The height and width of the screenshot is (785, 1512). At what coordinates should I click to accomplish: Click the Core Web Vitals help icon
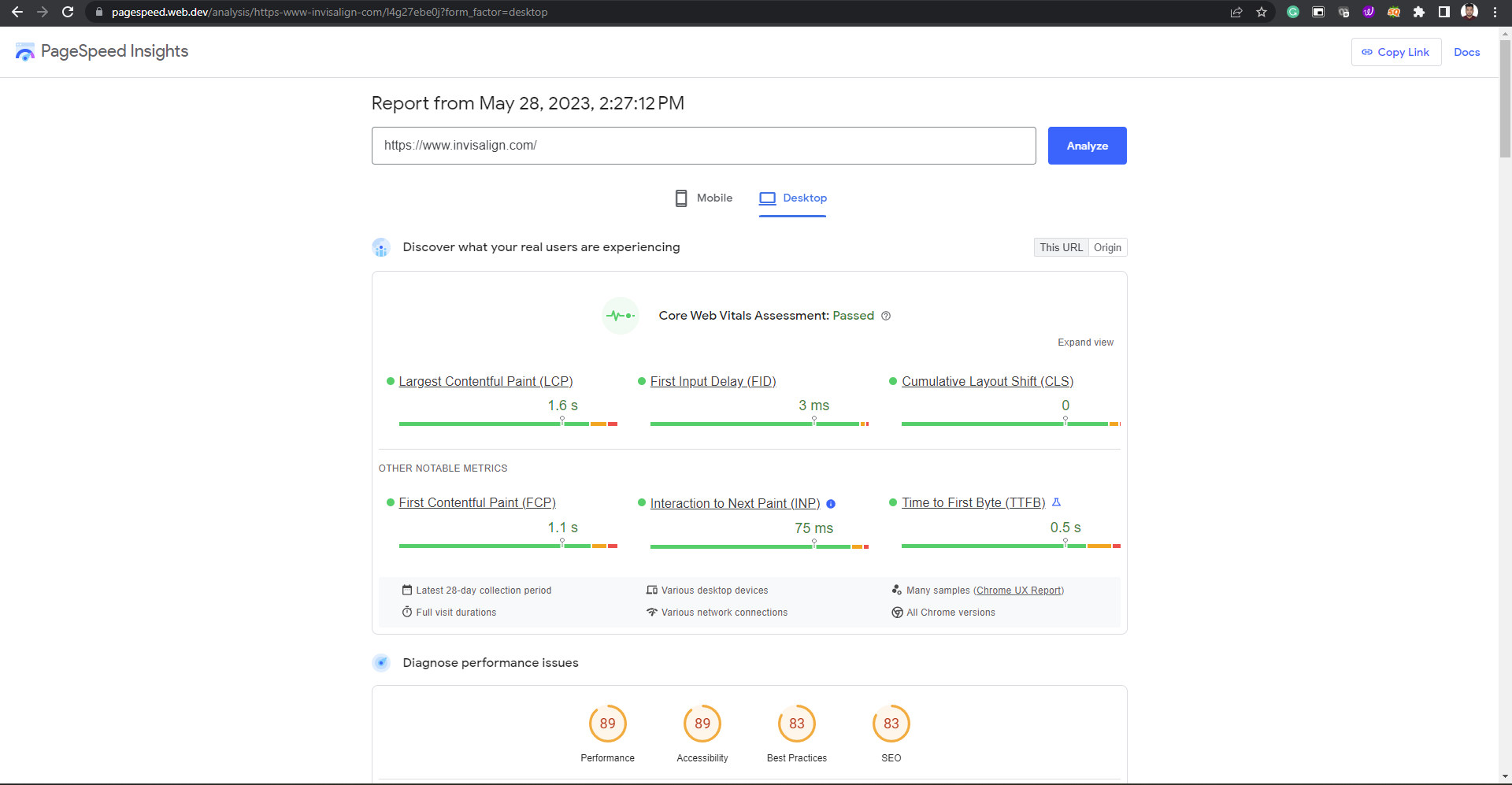click(886, 316)
